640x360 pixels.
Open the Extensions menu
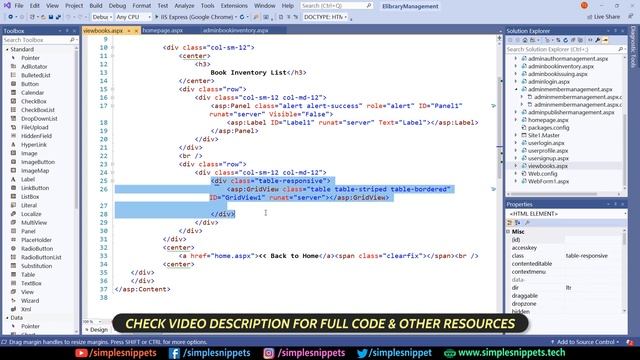tap(234, 6)
